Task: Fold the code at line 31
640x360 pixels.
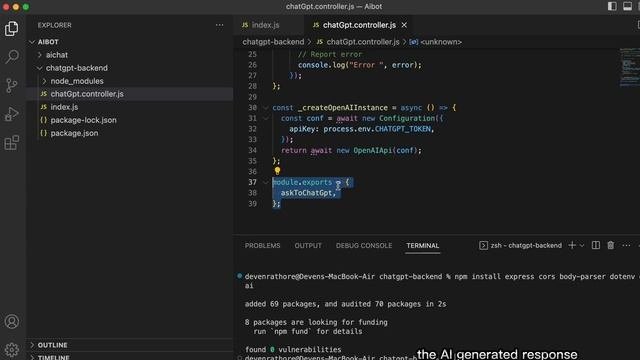Action: pyautogui.click(x=266, y=118)
